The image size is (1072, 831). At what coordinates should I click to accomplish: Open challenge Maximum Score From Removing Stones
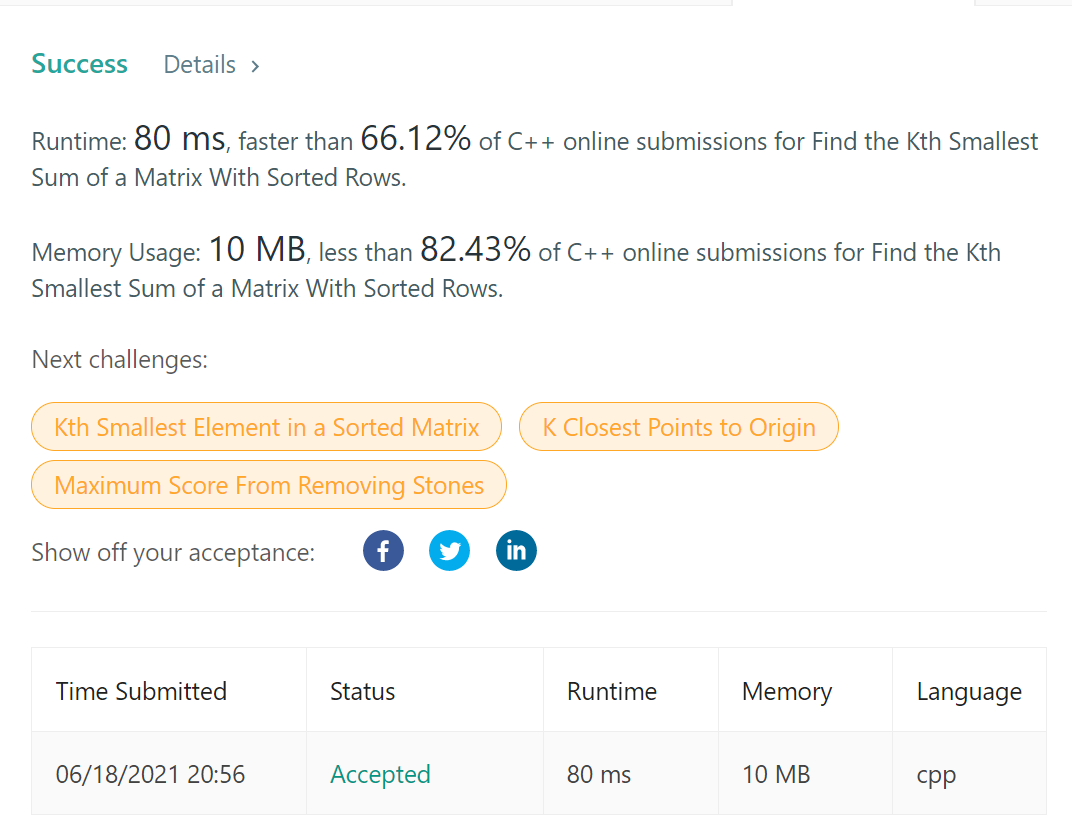point(268,484)
